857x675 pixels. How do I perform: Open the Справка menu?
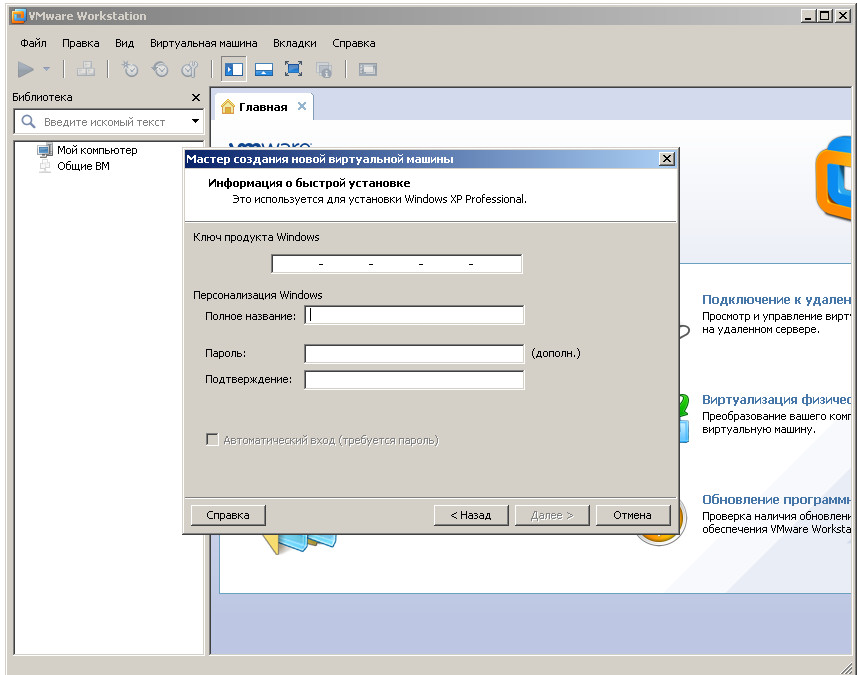(354, 43)
